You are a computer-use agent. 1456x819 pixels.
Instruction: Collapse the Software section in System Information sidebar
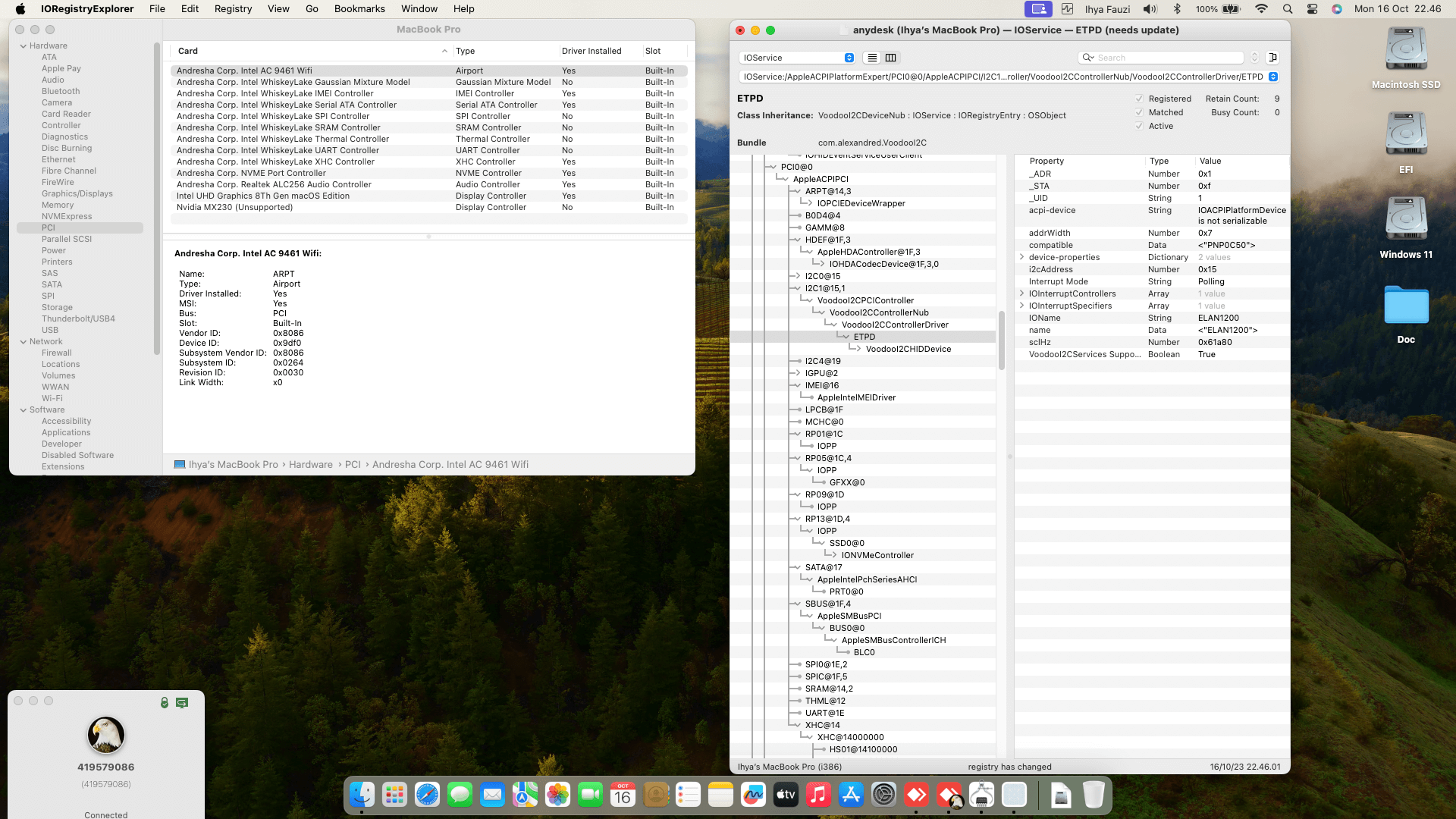pos(23,410)
